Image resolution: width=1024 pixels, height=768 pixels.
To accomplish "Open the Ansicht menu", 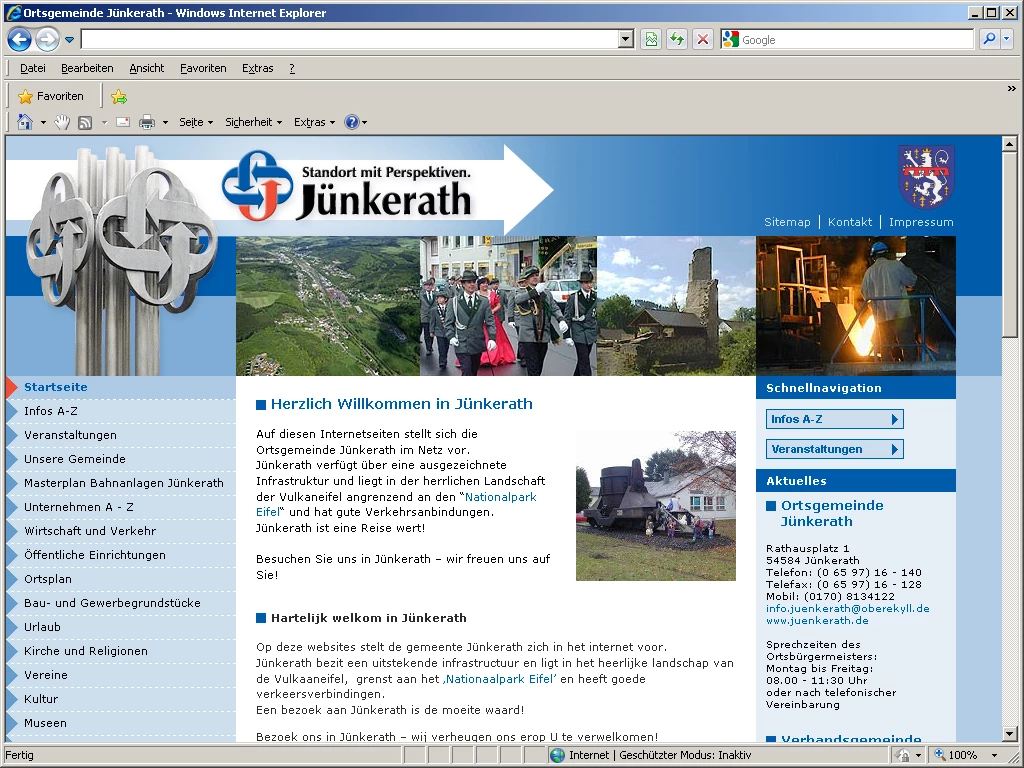I will [x=146, y=68].
